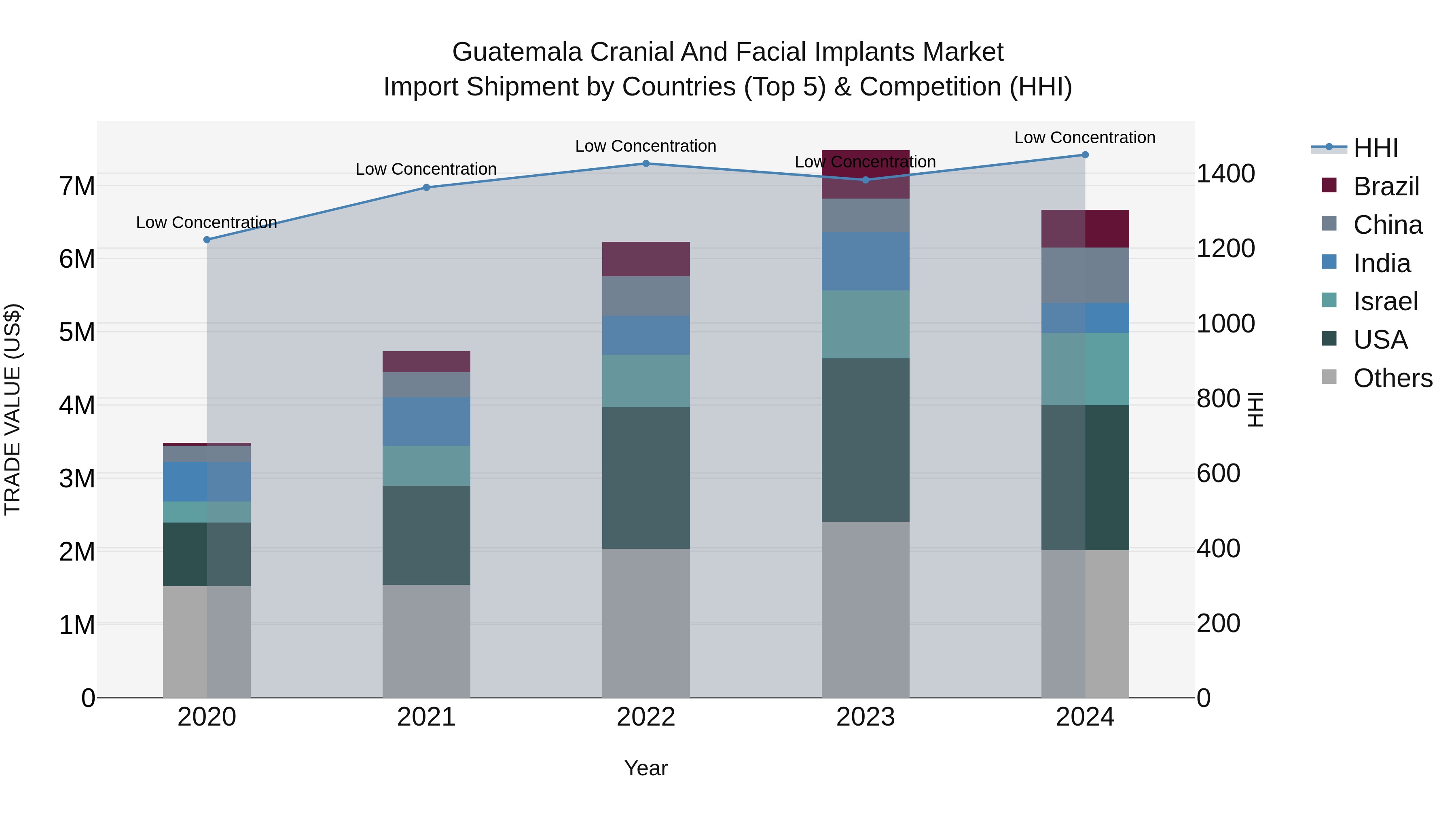Click the India blue legend swatch

(x=1329, y=262)
